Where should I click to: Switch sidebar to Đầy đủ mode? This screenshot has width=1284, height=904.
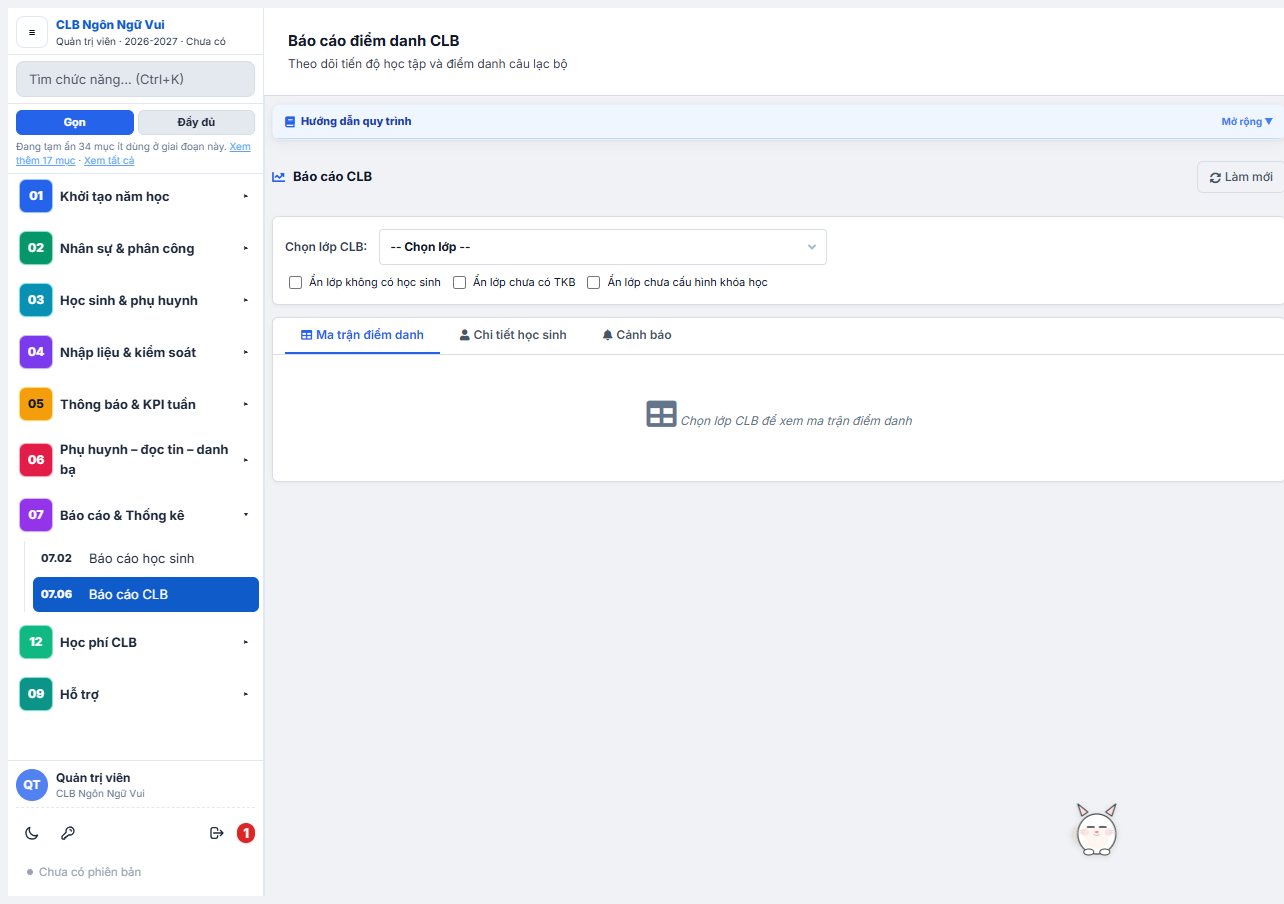tap(196, 122)
